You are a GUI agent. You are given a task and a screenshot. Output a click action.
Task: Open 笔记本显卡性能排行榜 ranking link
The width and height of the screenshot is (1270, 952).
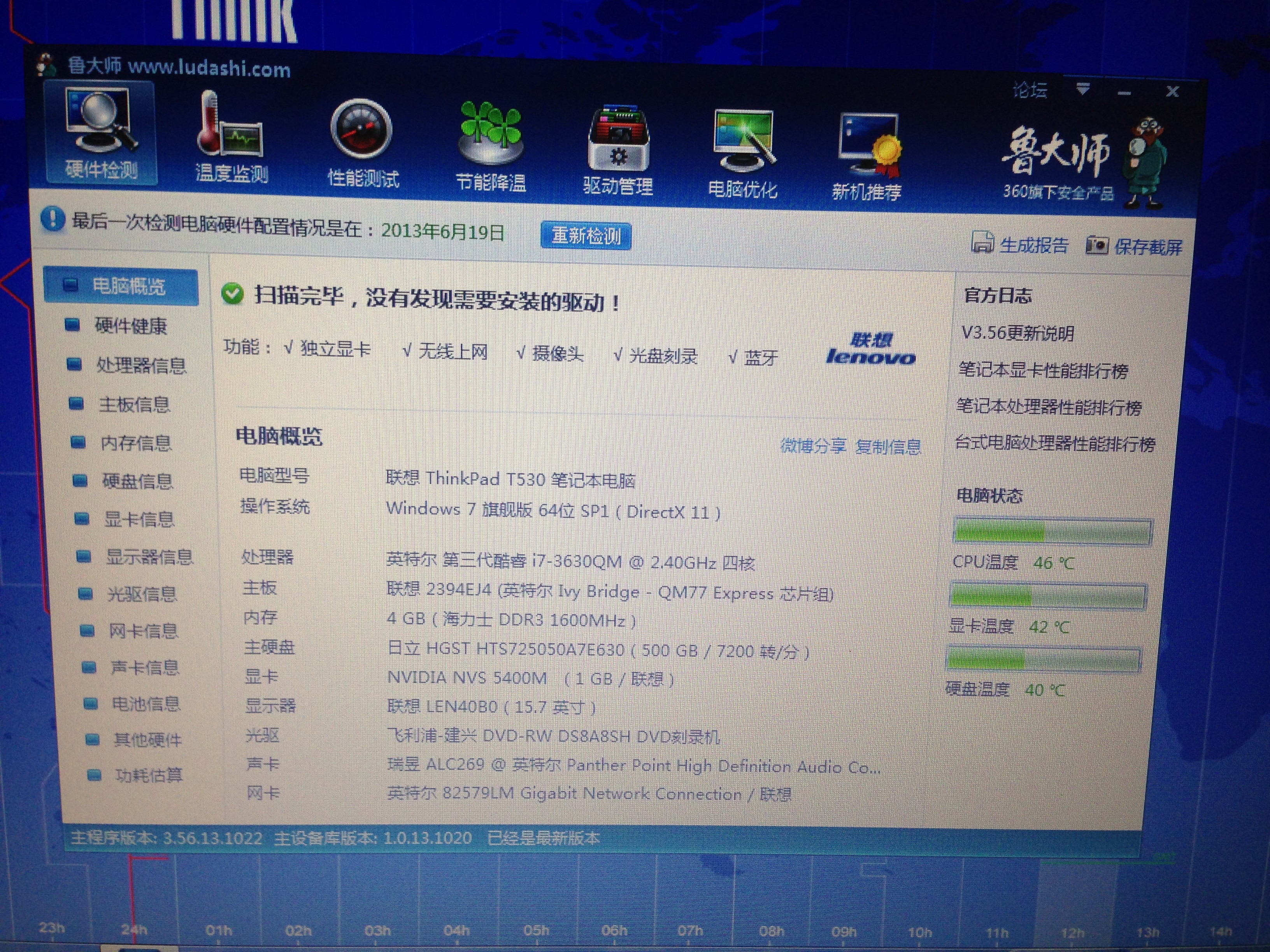1043,370
